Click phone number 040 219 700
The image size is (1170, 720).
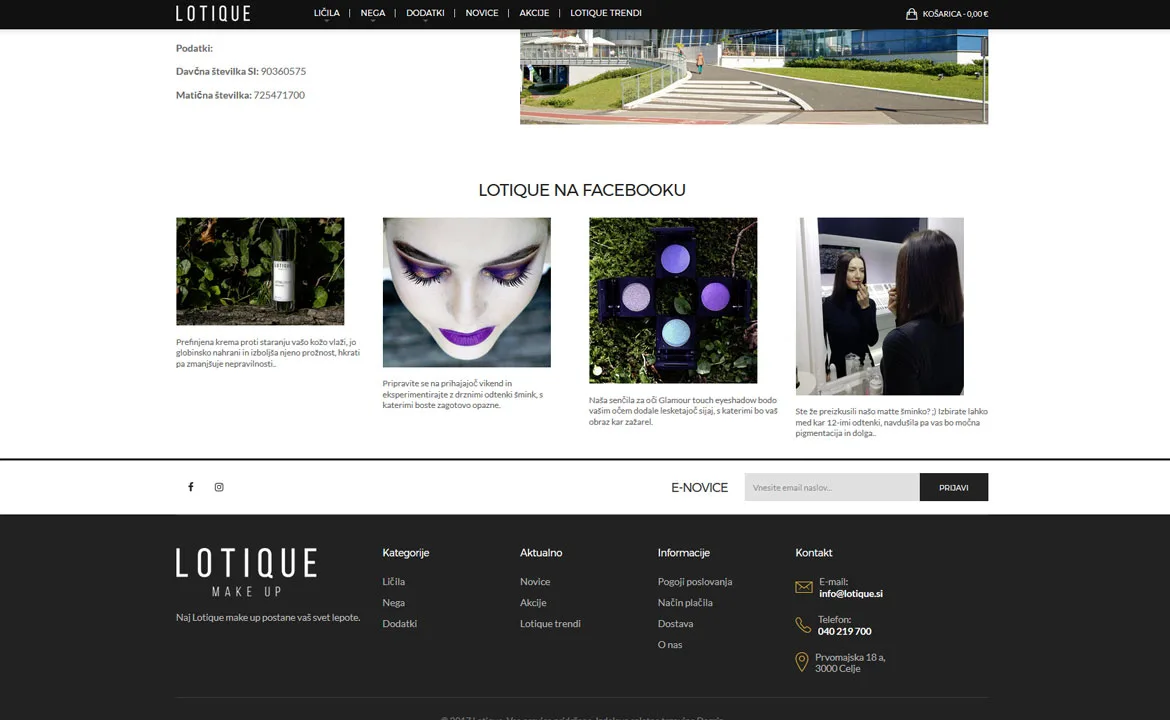[x=845, y=631]
